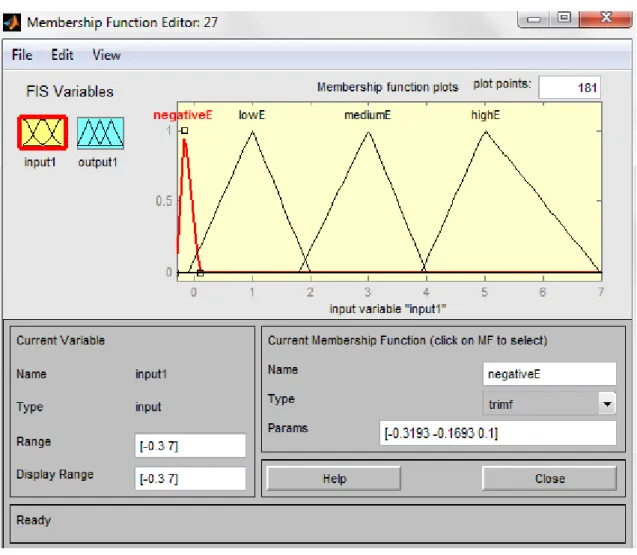Viewport: 637px width, 555px height.
Task: Click the output1 label under the icon
Action: [x=98, y=162]
